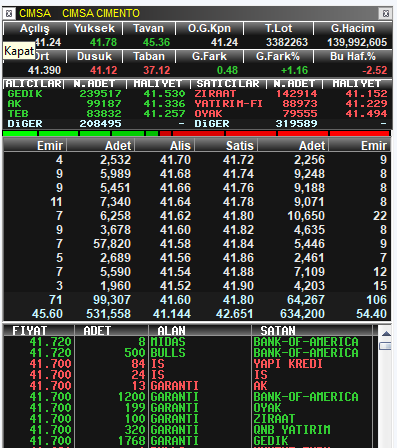
Task: Click the high price value 41.78
Action: (103, 42)
